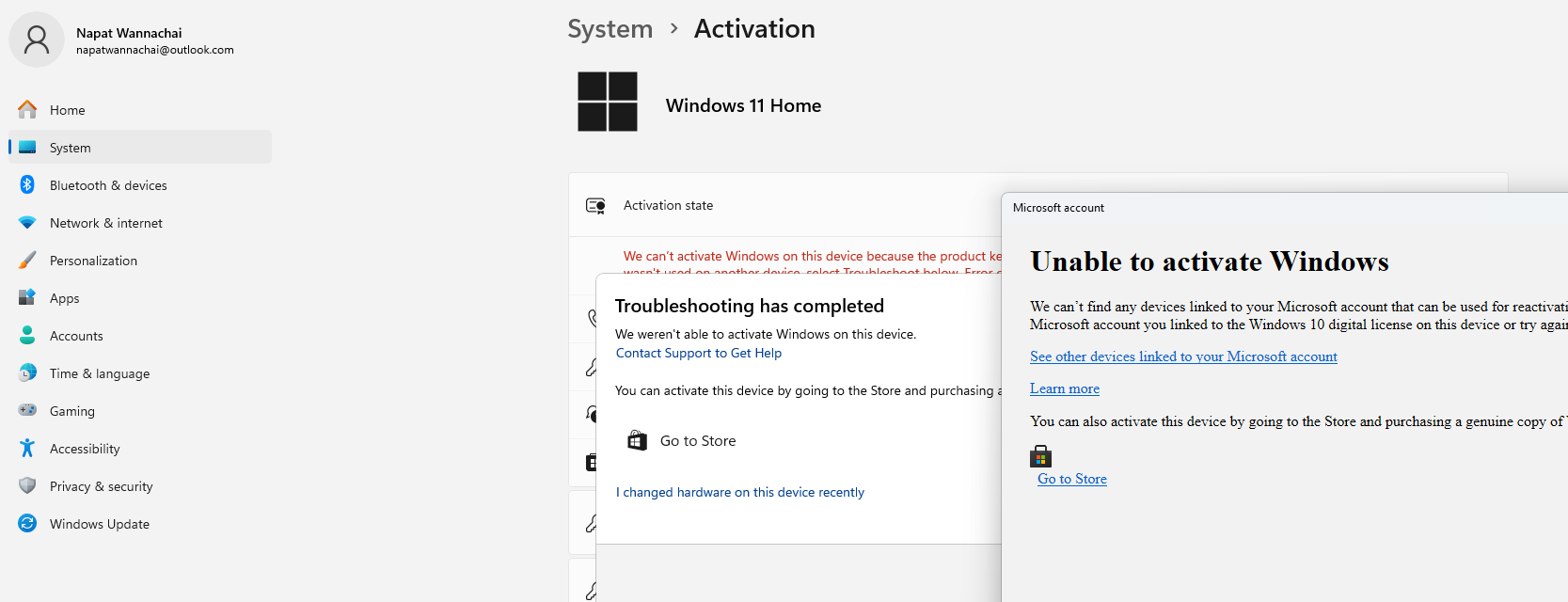The width and height of the screenshot is (1568, 602).
Task: Click the Home house icon
Action: click(x=27, y=110)
